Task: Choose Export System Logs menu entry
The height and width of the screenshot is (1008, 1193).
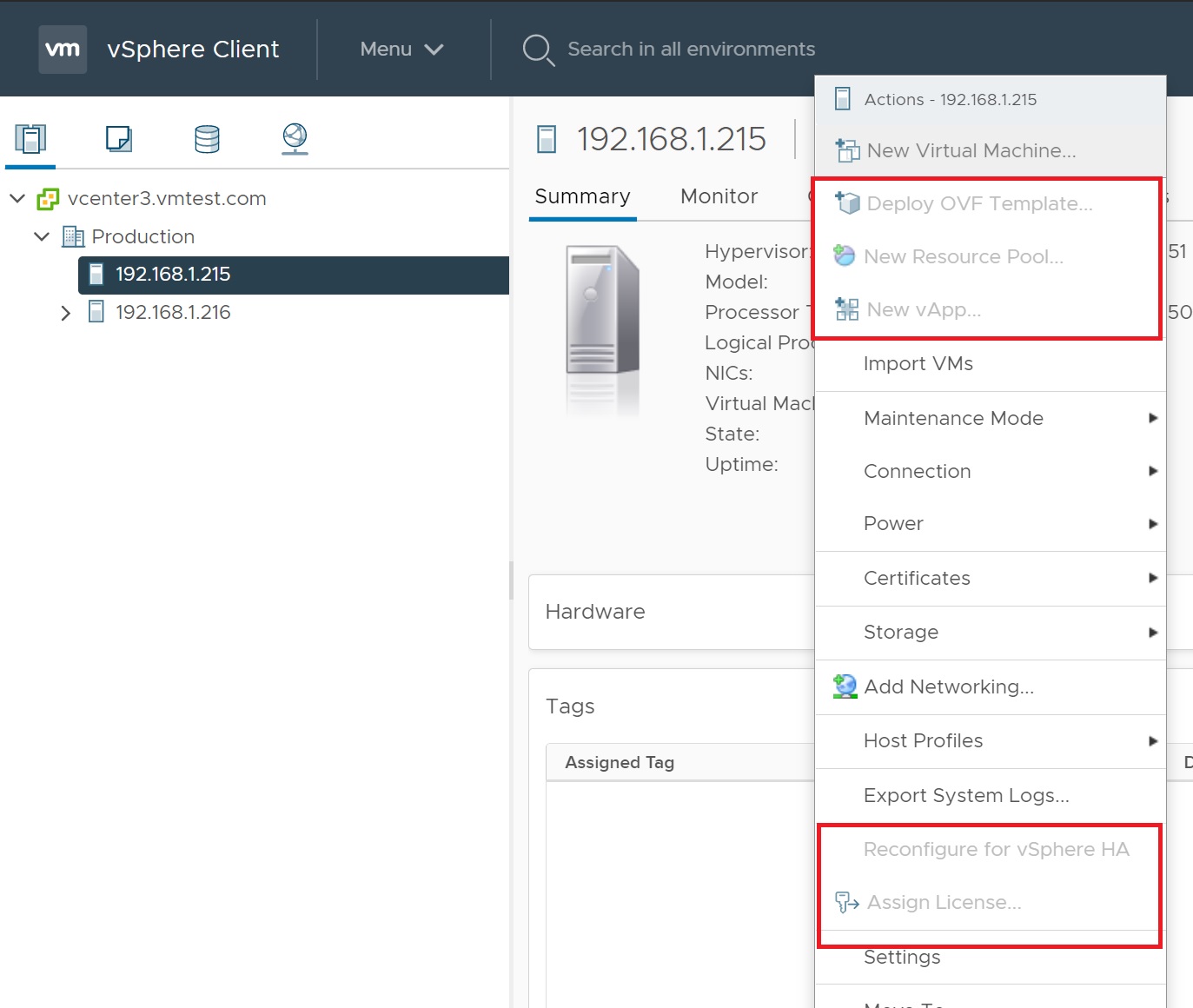Action: point(991,795)
